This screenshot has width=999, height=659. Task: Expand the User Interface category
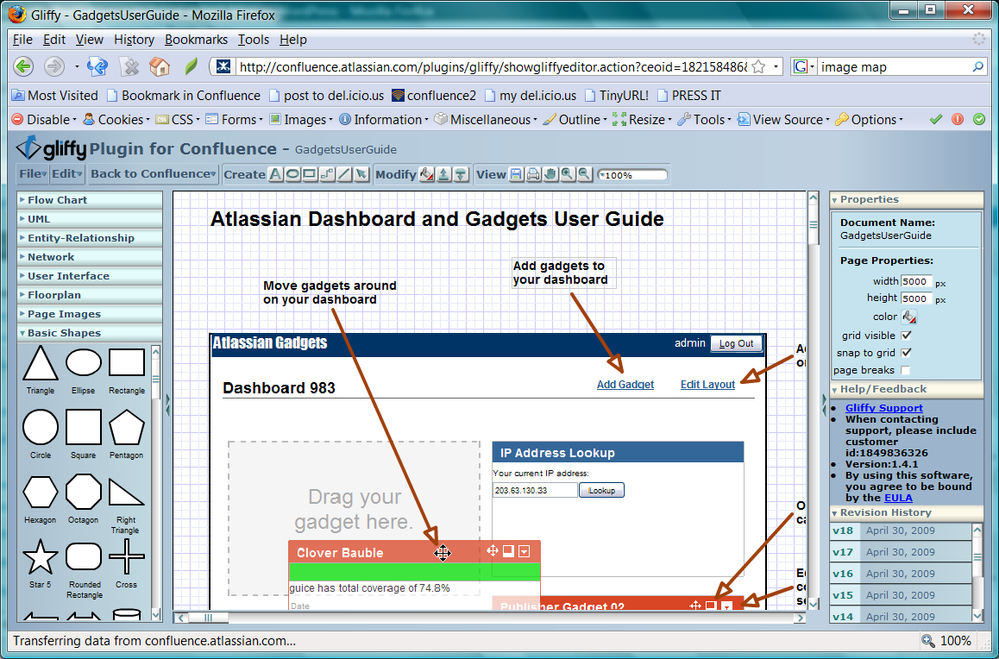click(90, 276)
